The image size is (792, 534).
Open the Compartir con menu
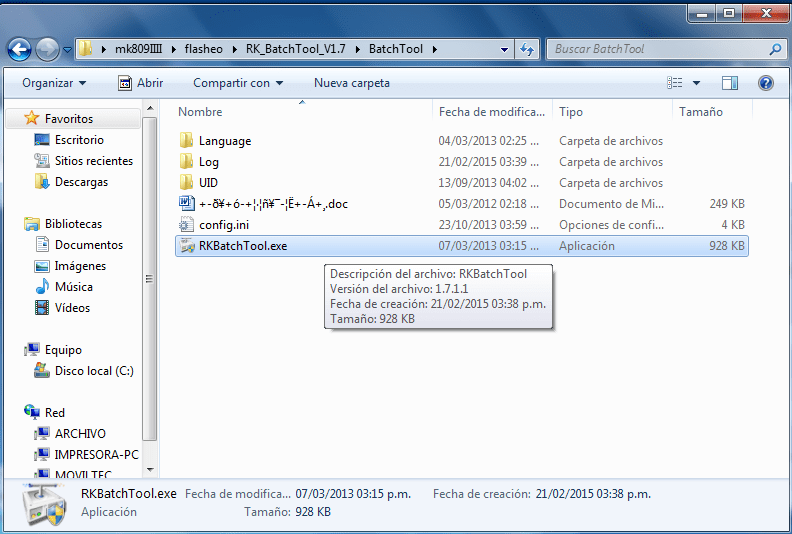click(237, 83)
